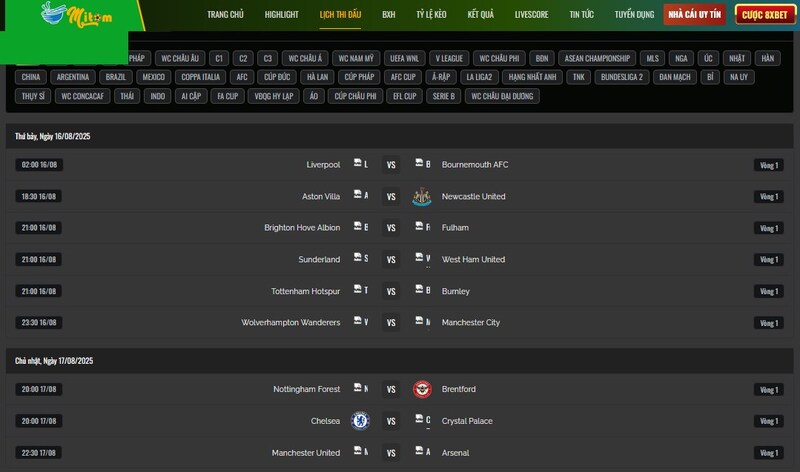Click the Chelsea club crest icon

tap(360, 421)
